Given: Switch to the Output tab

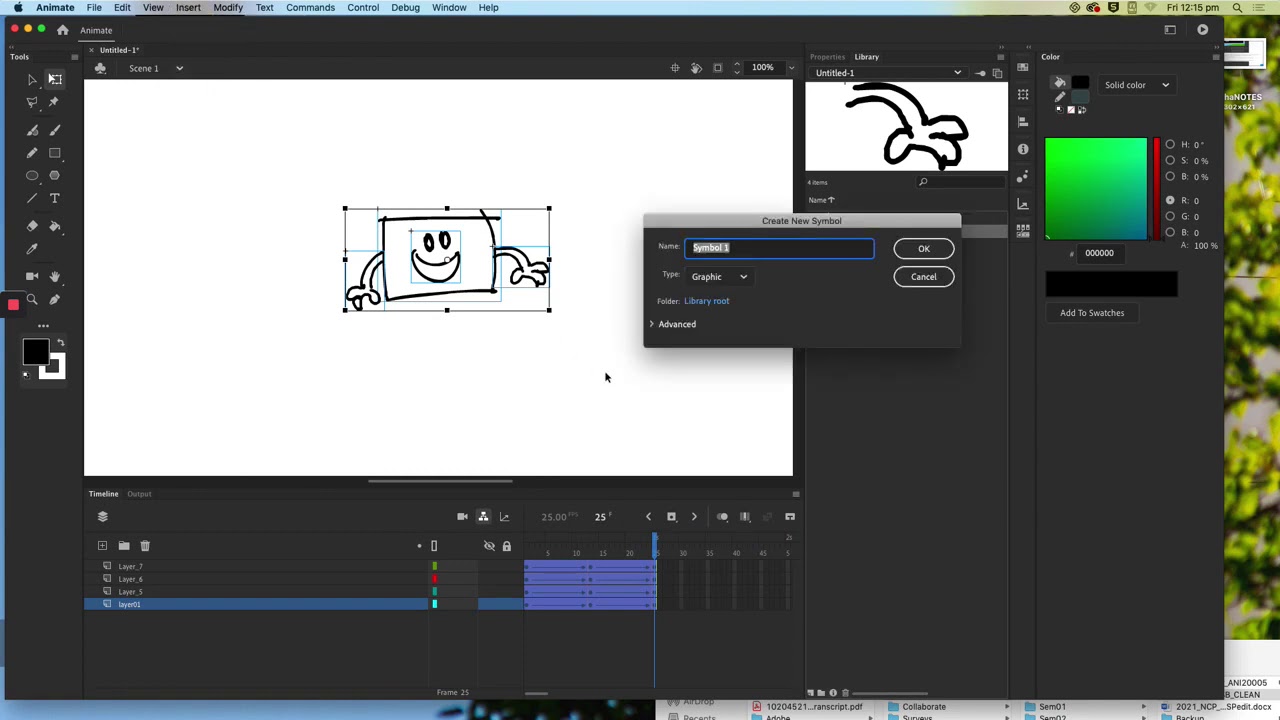Looking at the screenshot, I should pos(139,494).
